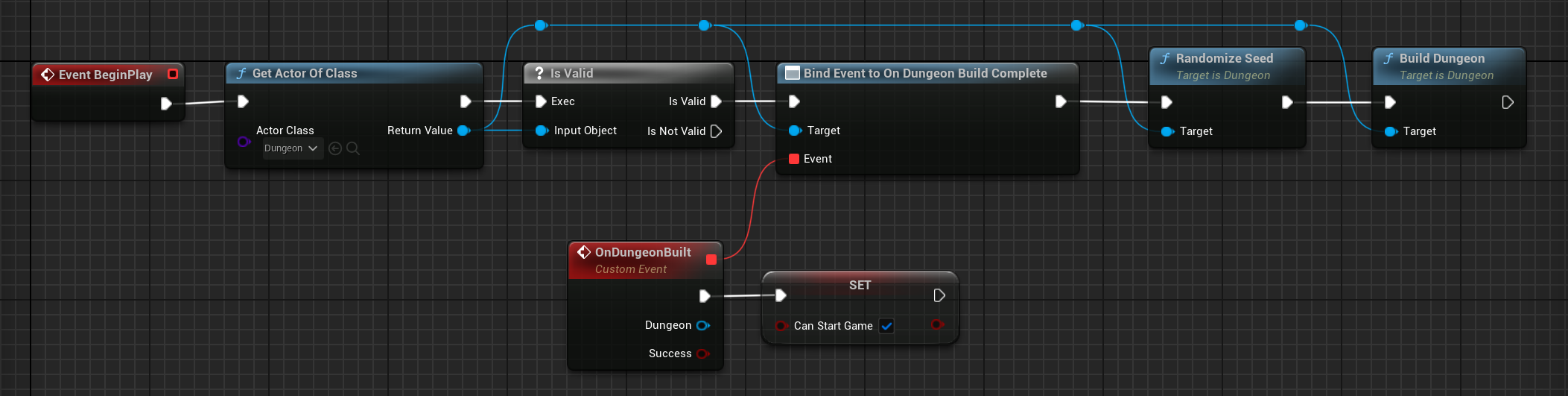Click the Event BeginPlay red delegate pin
This screenshot has height=396, width=1568.
pyautogui.click(x=173, y=74)
